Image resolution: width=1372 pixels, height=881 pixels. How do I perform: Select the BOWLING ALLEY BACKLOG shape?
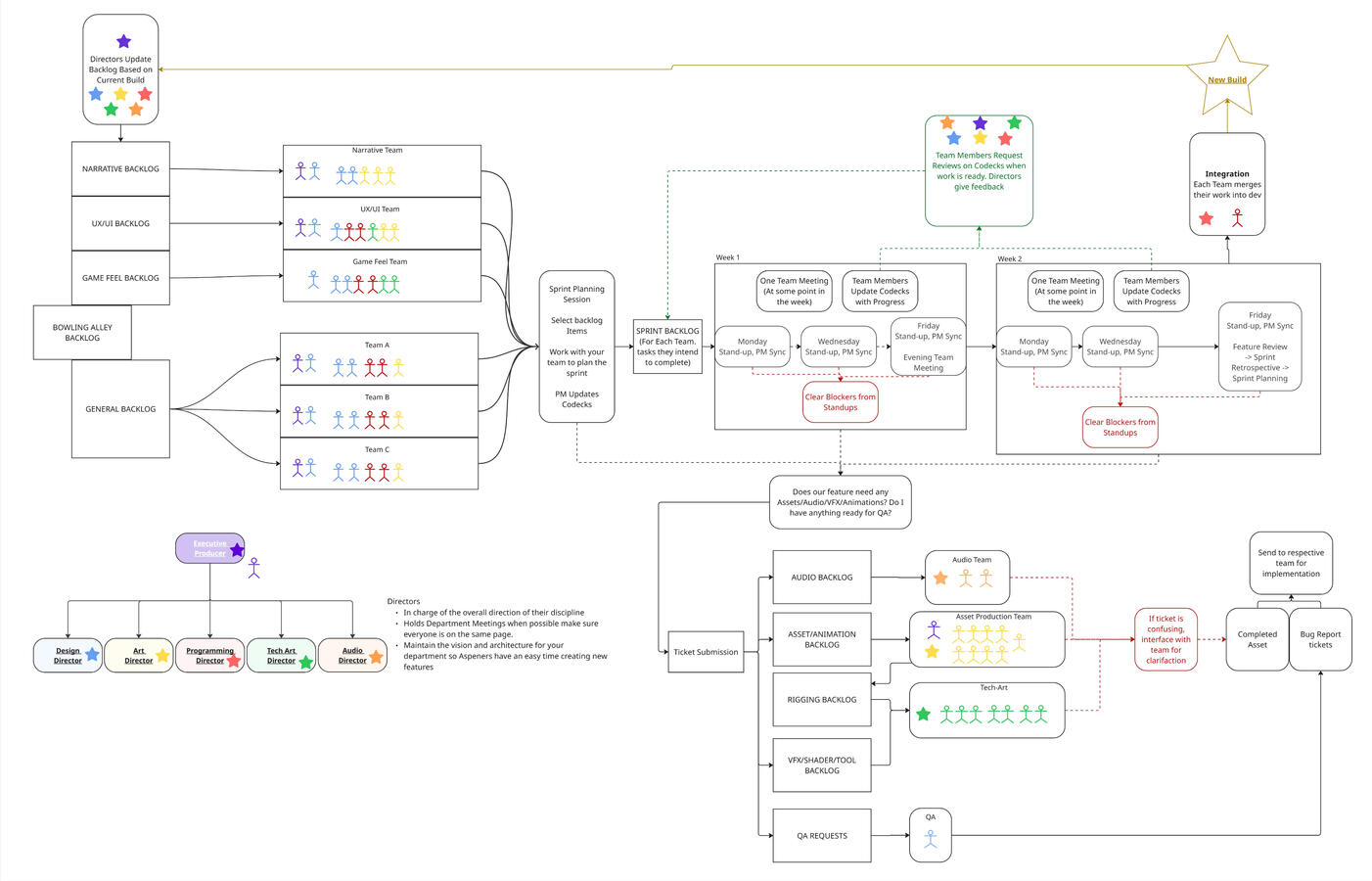pyautogui.click(x=82, y=333)
